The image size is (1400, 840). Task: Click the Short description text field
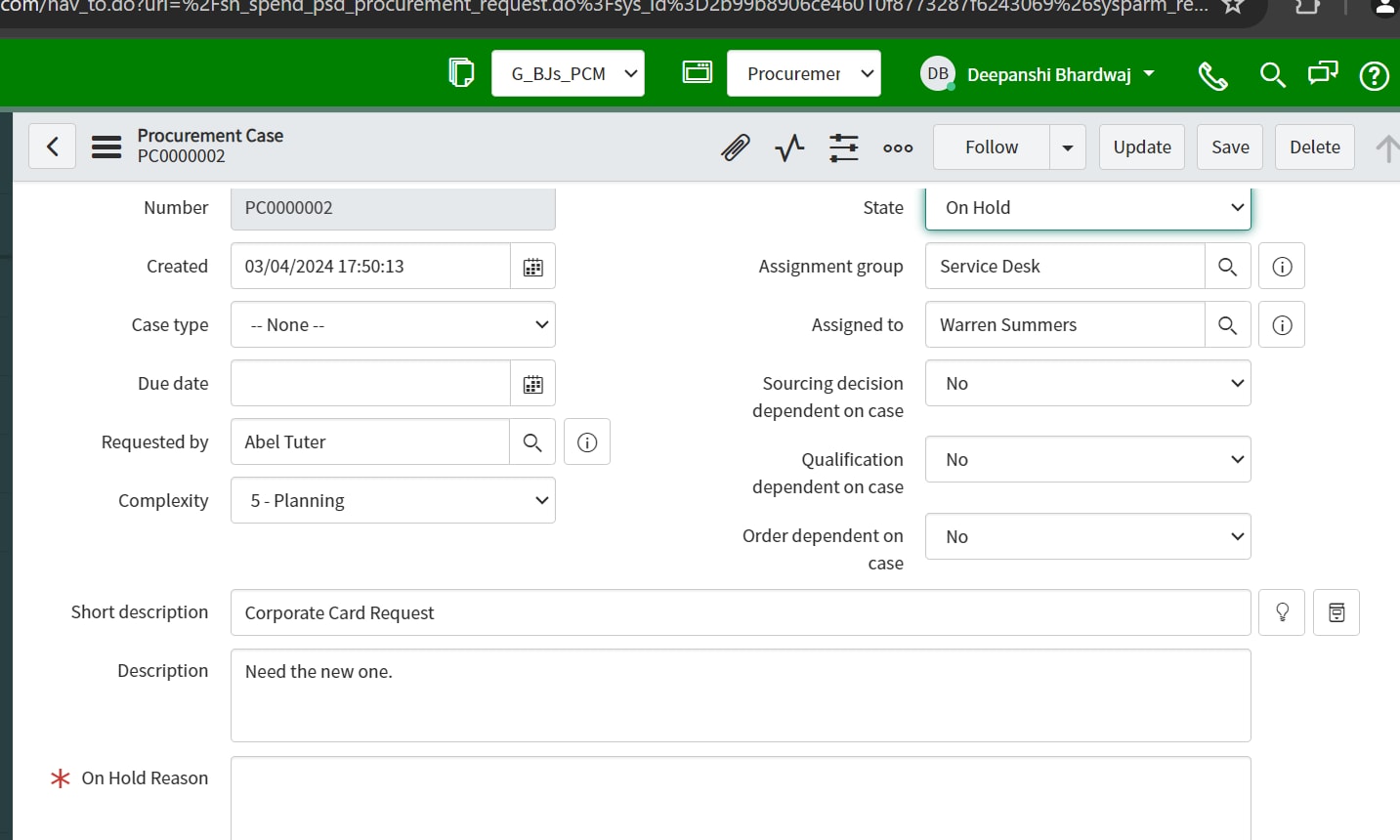click(740, 613)
